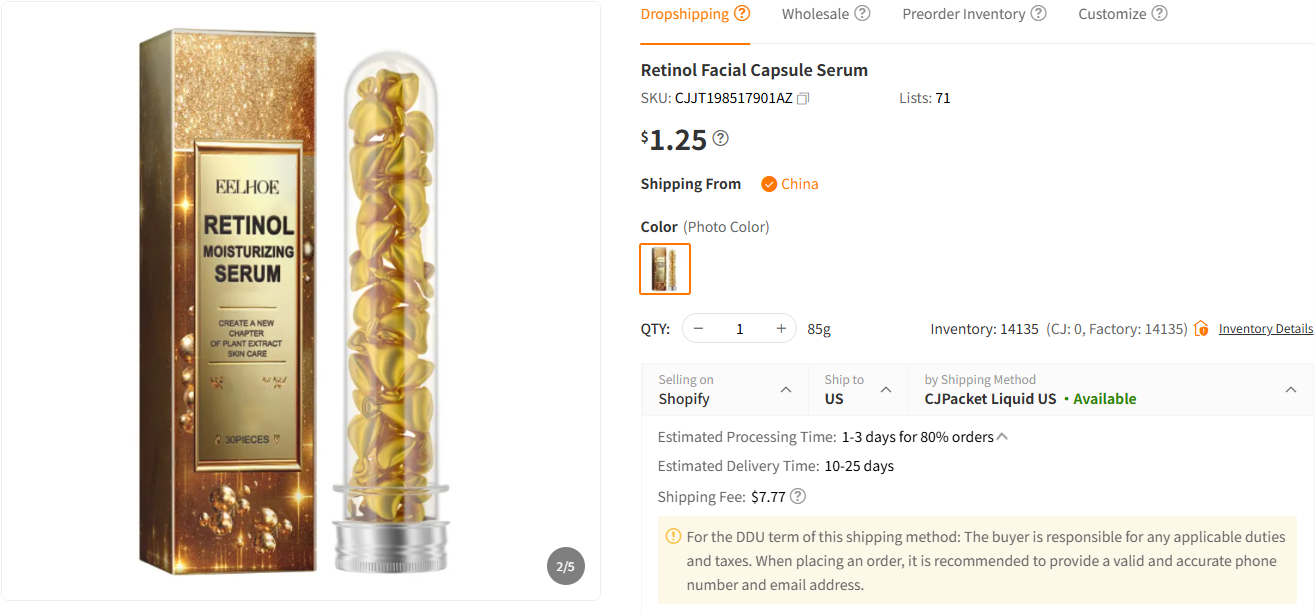Click the quantity input field

(740, 329)
